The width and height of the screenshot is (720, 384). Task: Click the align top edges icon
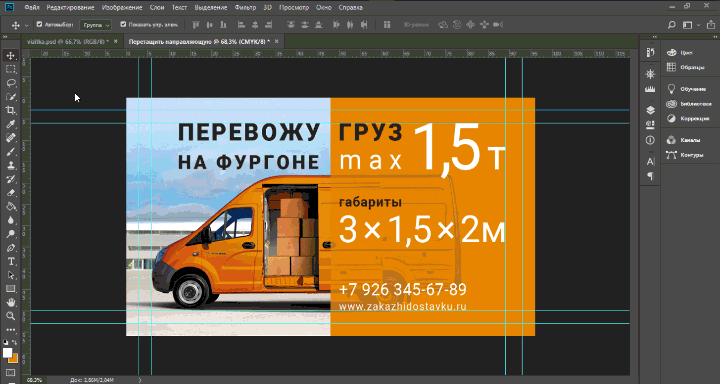tap(196, 25)
